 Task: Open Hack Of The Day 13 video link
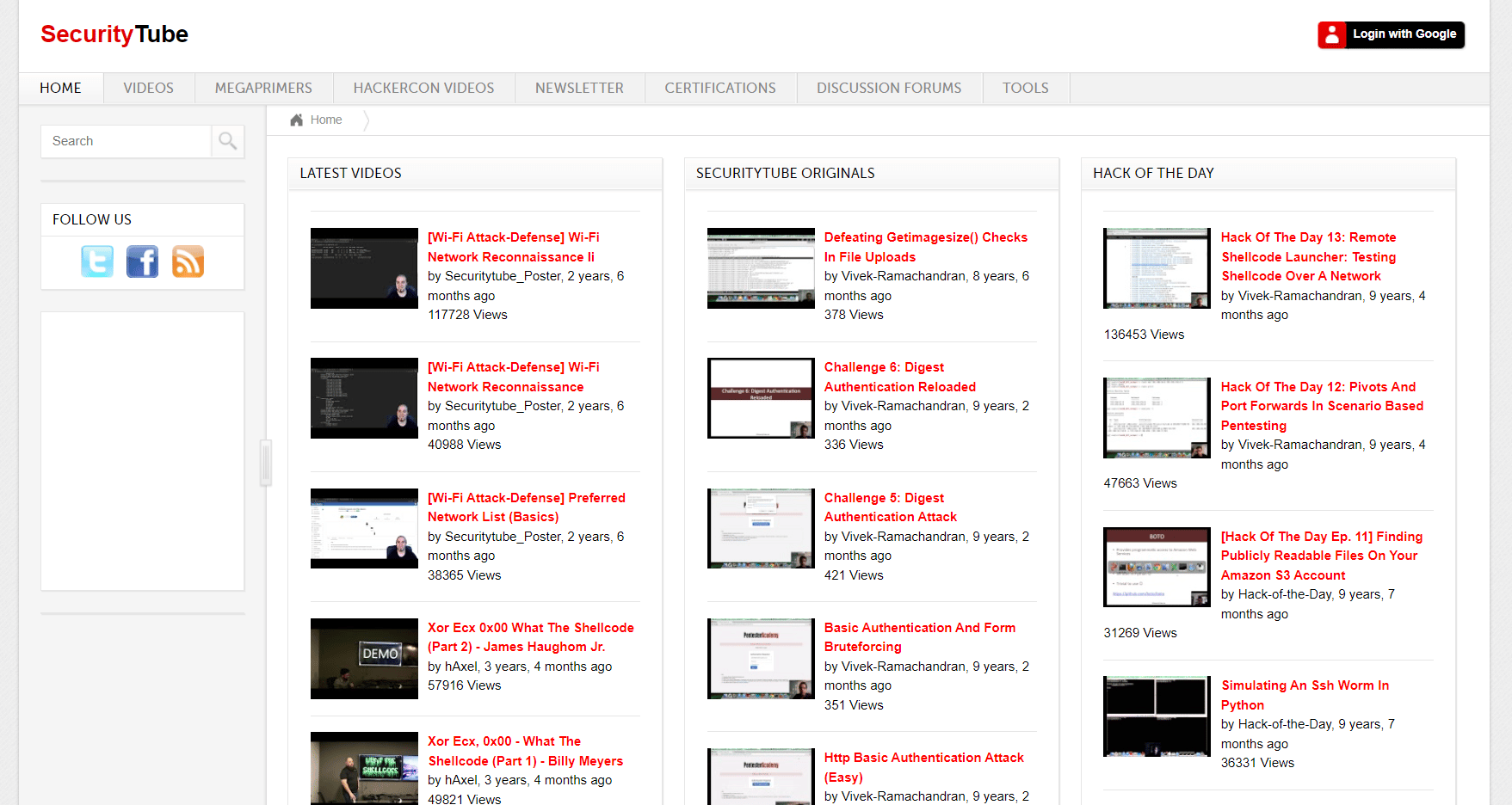tap(1309, 256)
